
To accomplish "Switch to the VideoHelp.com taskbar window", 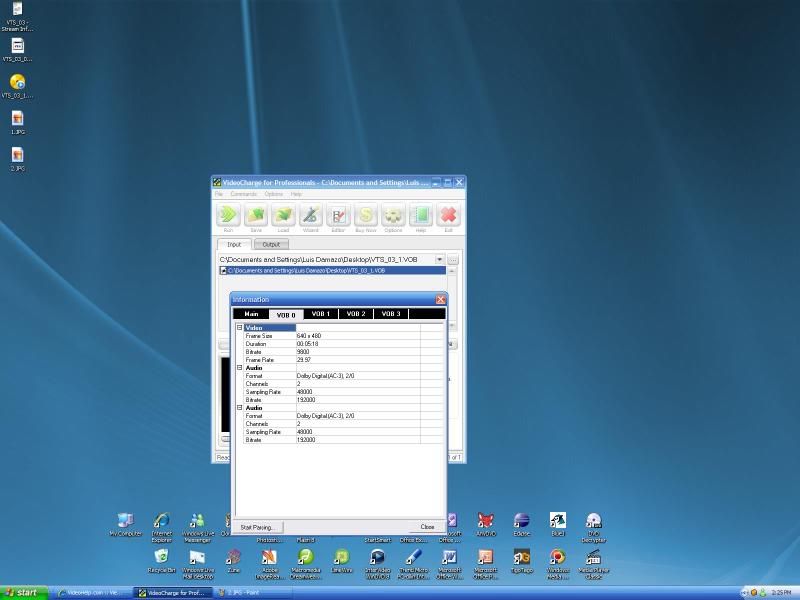I will [x=90, y=593].
